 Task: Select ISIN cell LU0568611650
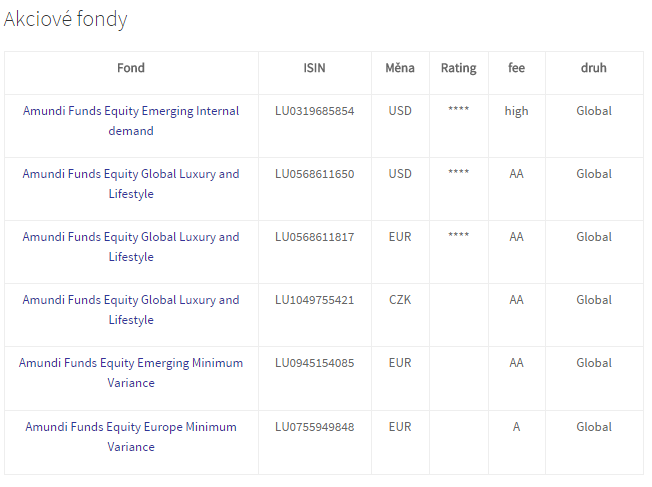pyautogui.click(x=314, y=174)
